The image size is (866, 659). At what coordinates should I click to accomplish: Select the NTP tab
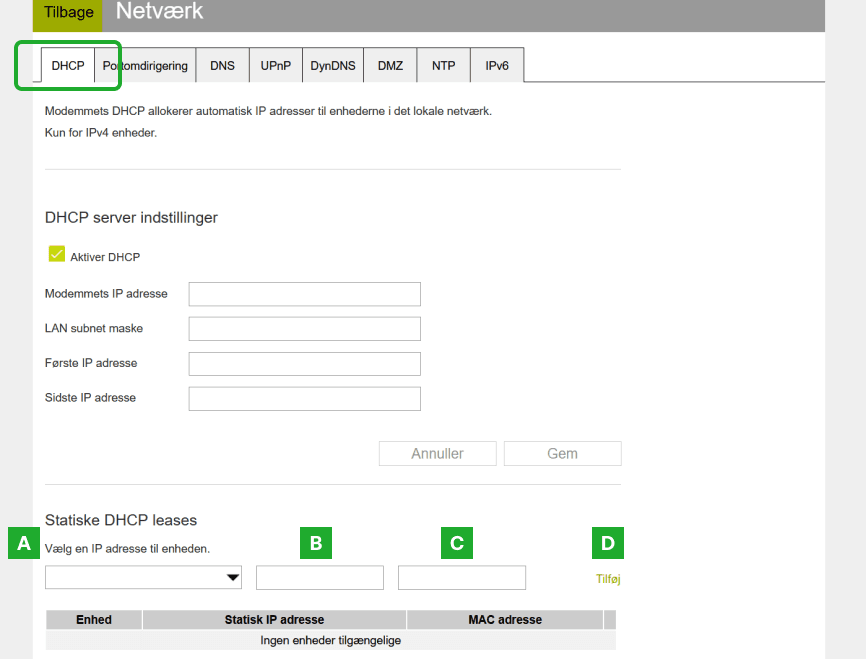tap(443, 66)
